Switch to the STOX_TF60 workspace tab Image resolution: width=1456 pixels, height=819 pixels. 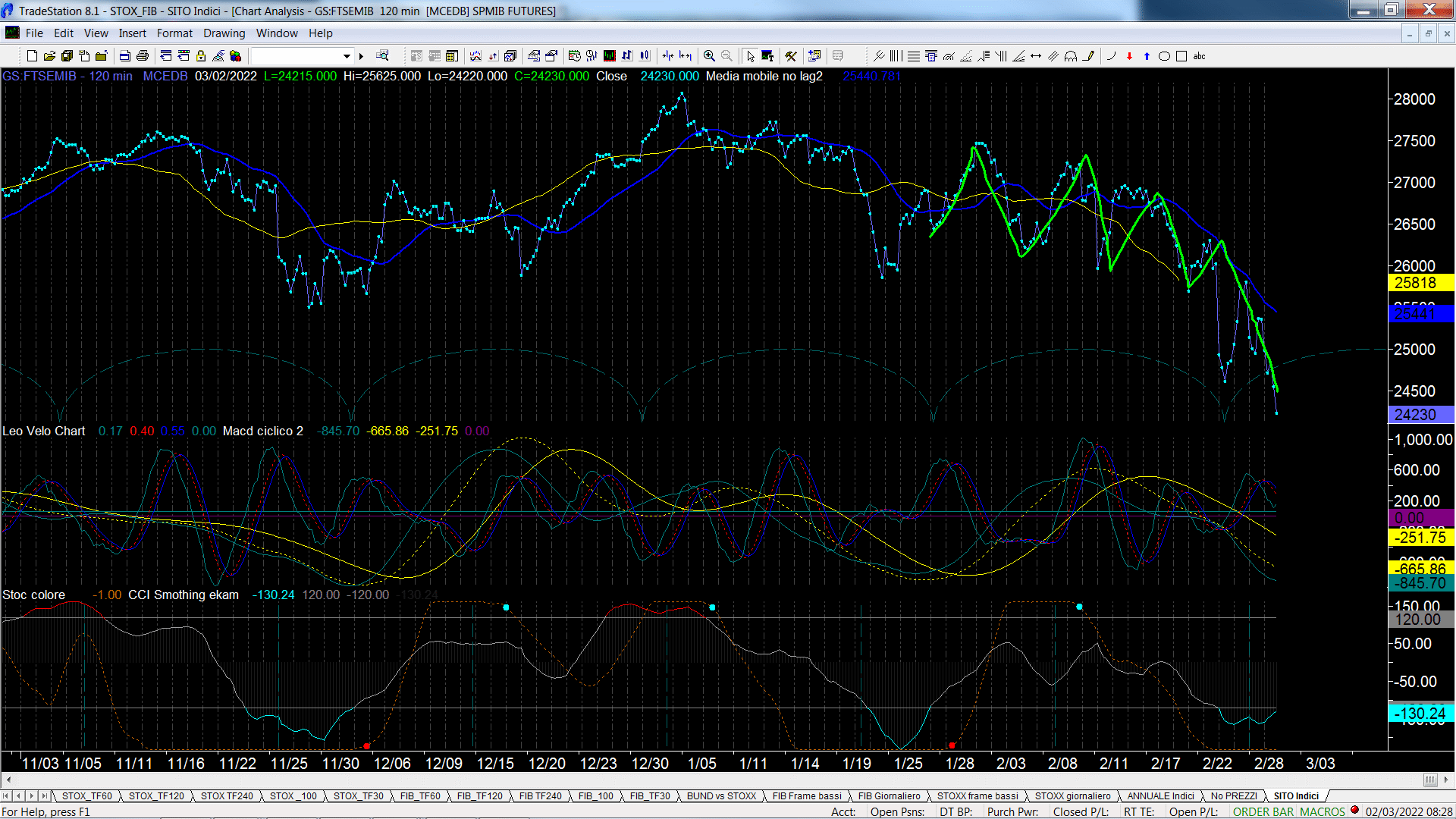tap(86, 796)
